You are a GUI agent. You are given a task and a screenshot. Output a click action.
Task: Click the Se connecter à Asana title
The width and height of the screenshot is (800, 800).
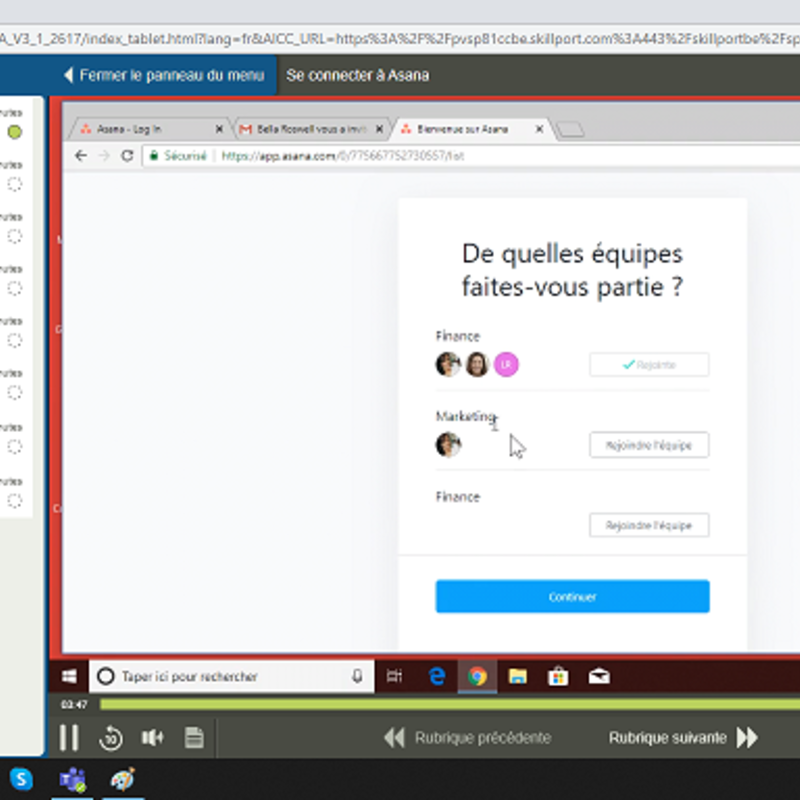(357, 76)
